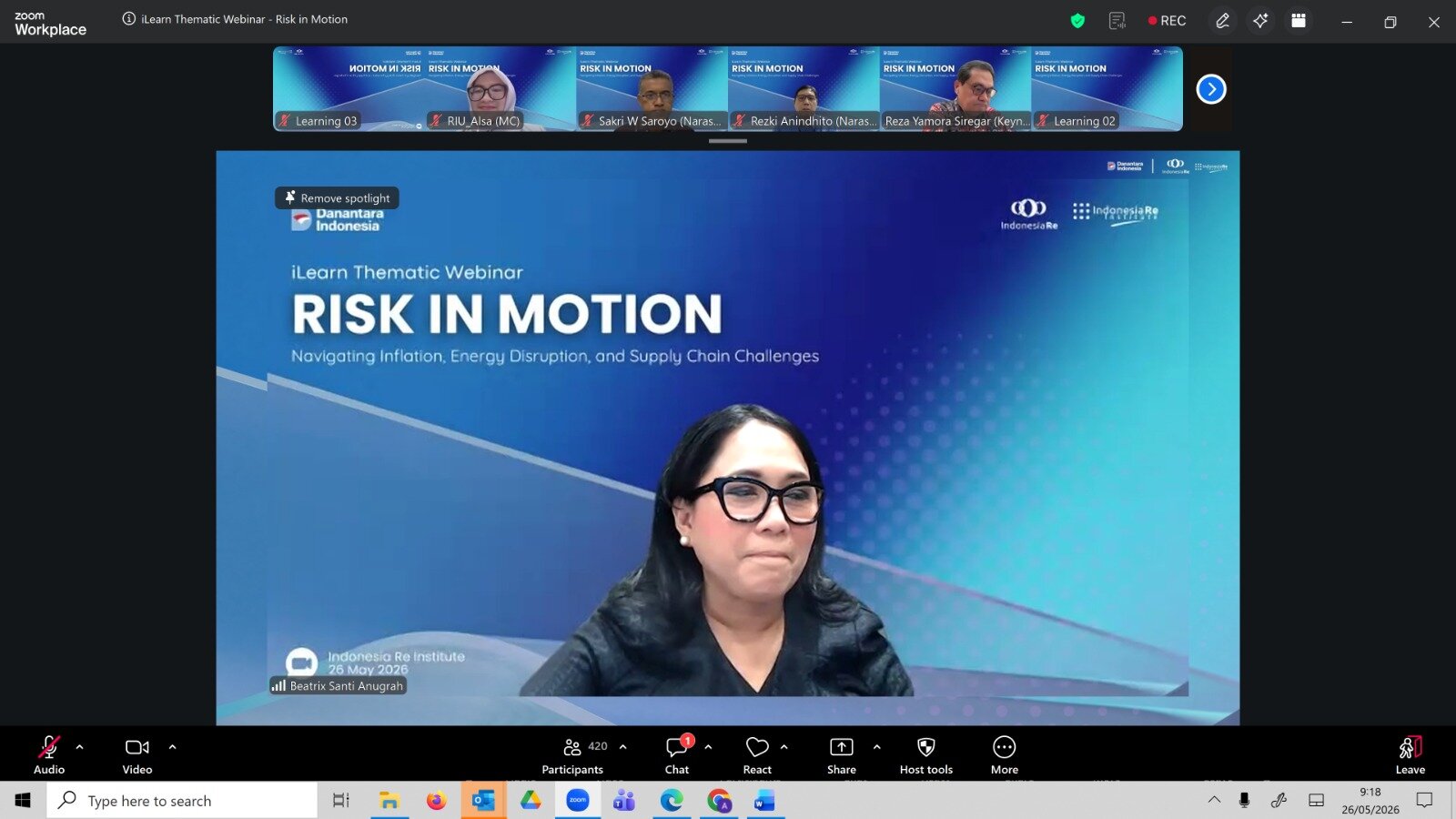
Task: Show next participants with blue arrow
Action: click(1211, 89)
